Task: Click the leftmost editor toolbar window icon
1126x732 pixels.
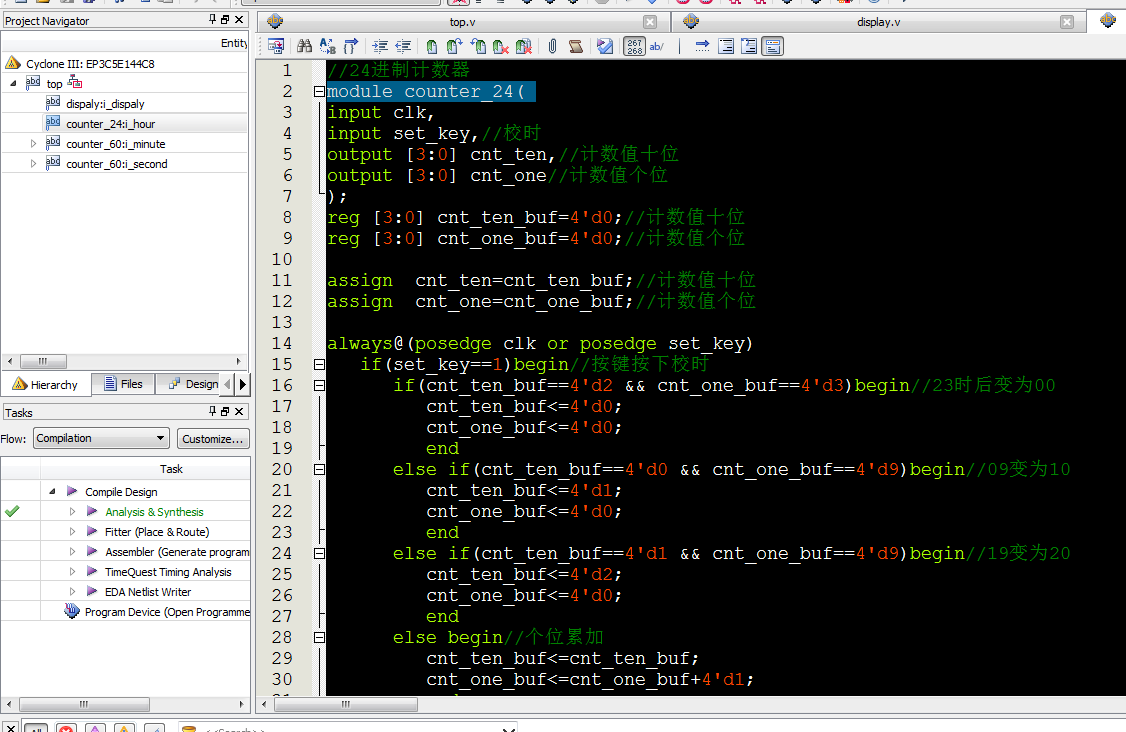Action: point(276,47)
